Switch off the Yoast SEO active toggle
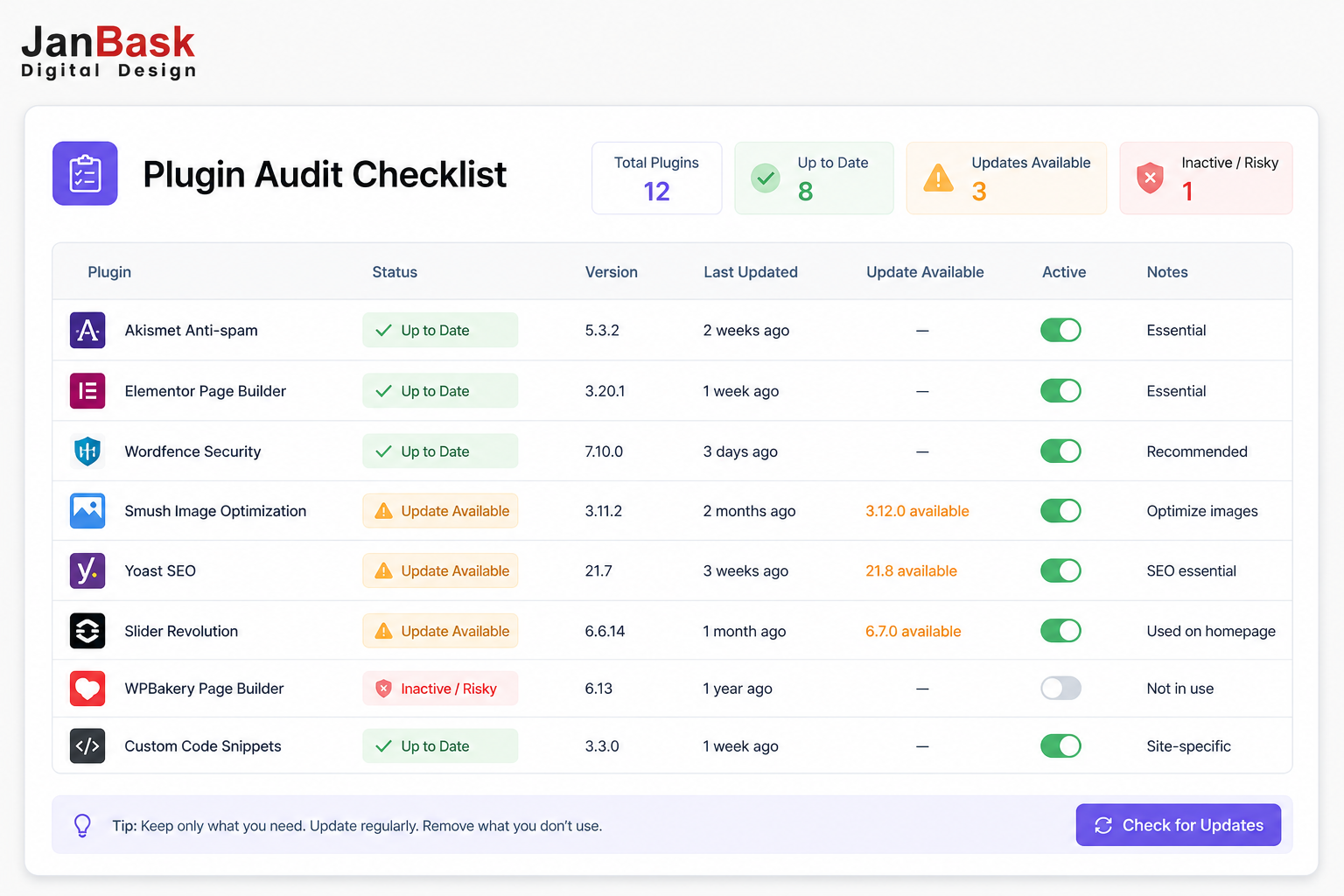 [x=1060, y=570]
